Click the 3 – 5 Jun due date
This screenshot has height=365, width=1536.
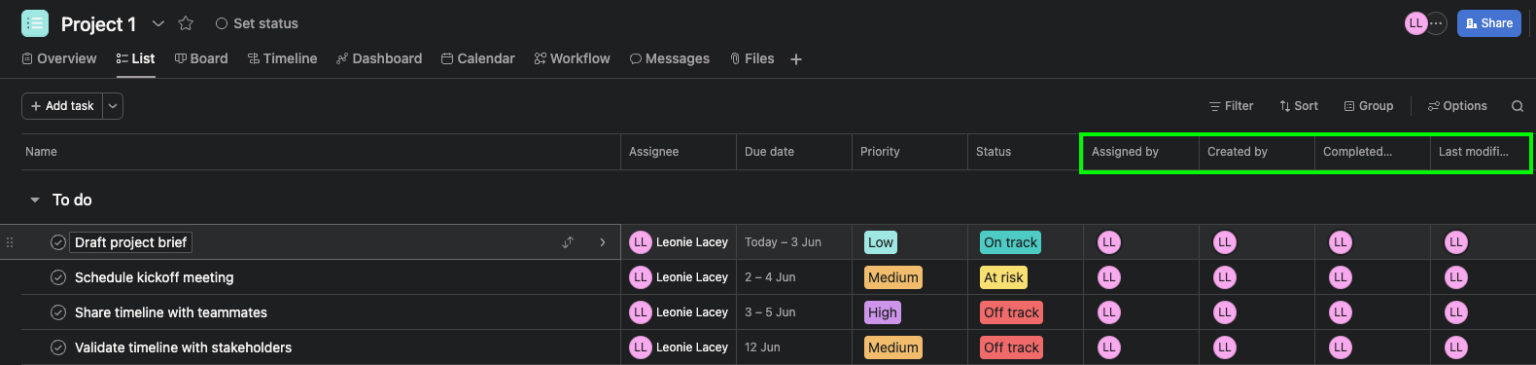point(770,312)
